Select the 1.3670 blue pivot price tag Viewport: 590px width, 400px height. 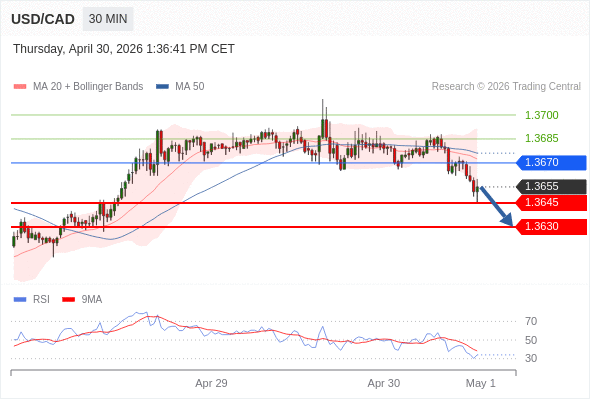point(551,163)
